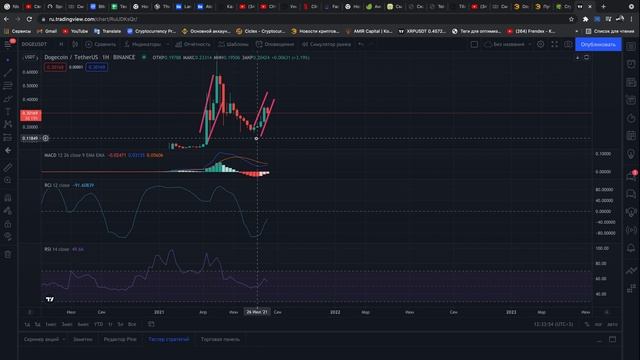Screen dimensions: 640x360
Task: Open the calendar panel icon
Action: (631, 136)
